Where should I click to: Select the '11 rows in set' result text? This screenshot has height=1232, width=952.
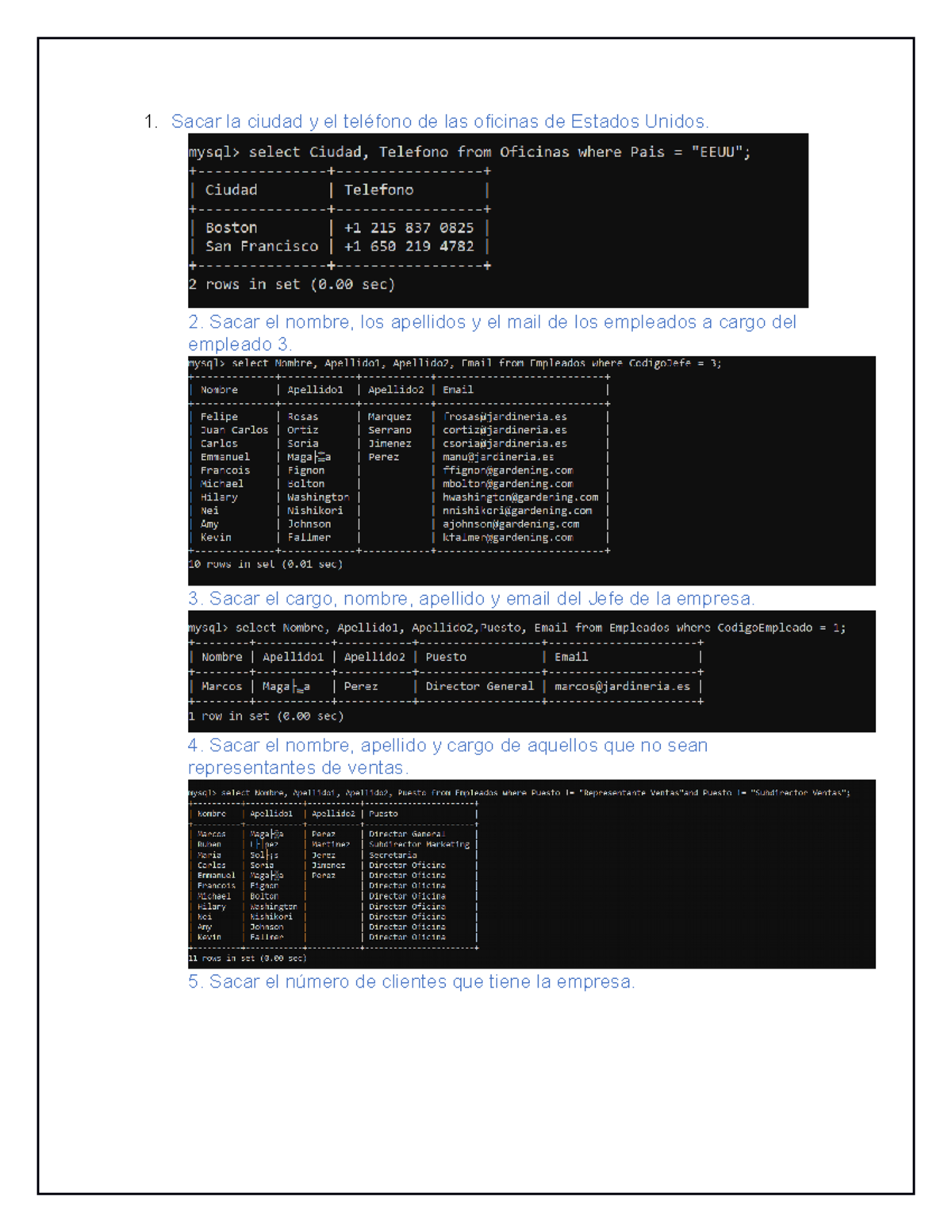click(x=247, y=958)
